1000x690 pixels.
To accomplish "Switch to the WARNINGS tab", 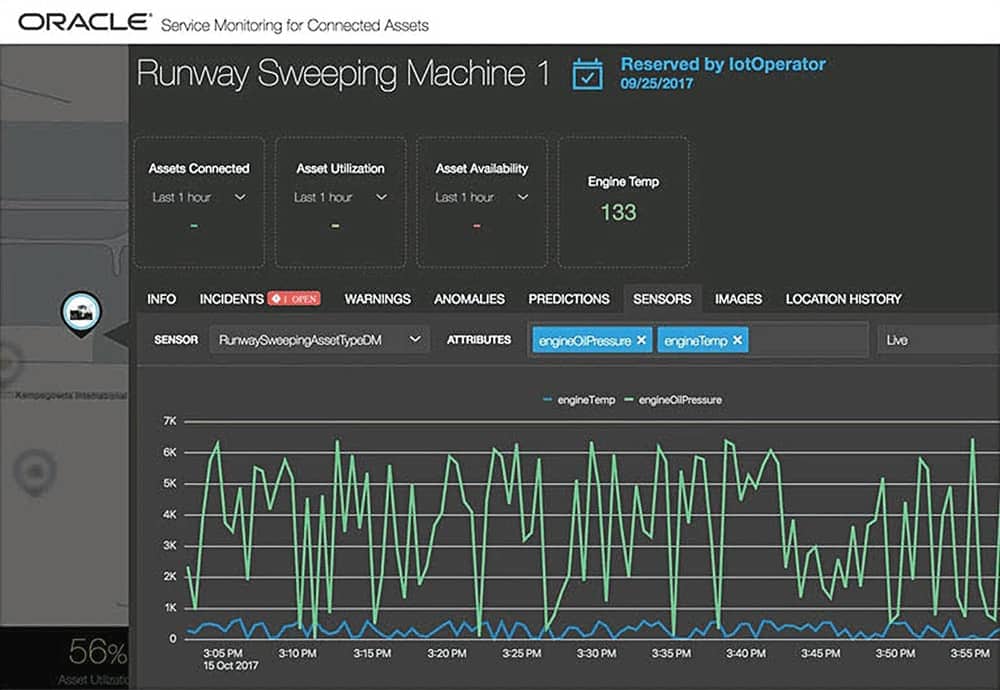I will click(378, 299).
